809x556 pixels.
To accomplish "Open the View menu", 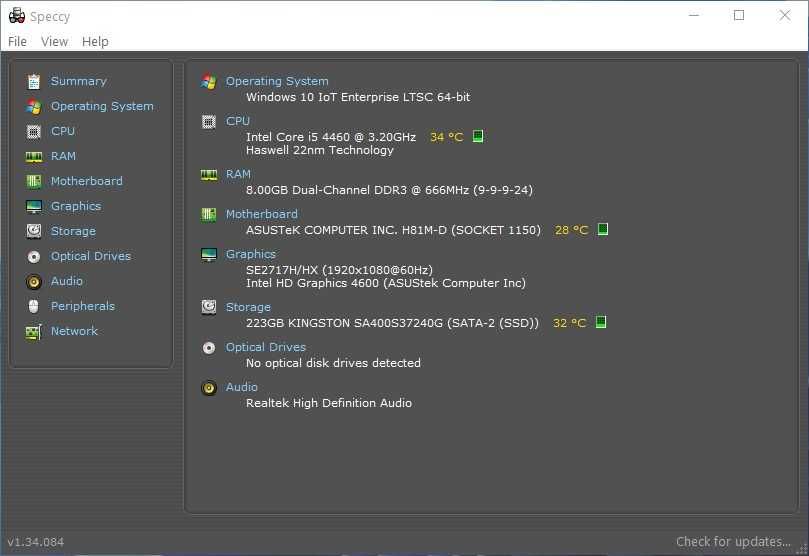I will 54,41.
